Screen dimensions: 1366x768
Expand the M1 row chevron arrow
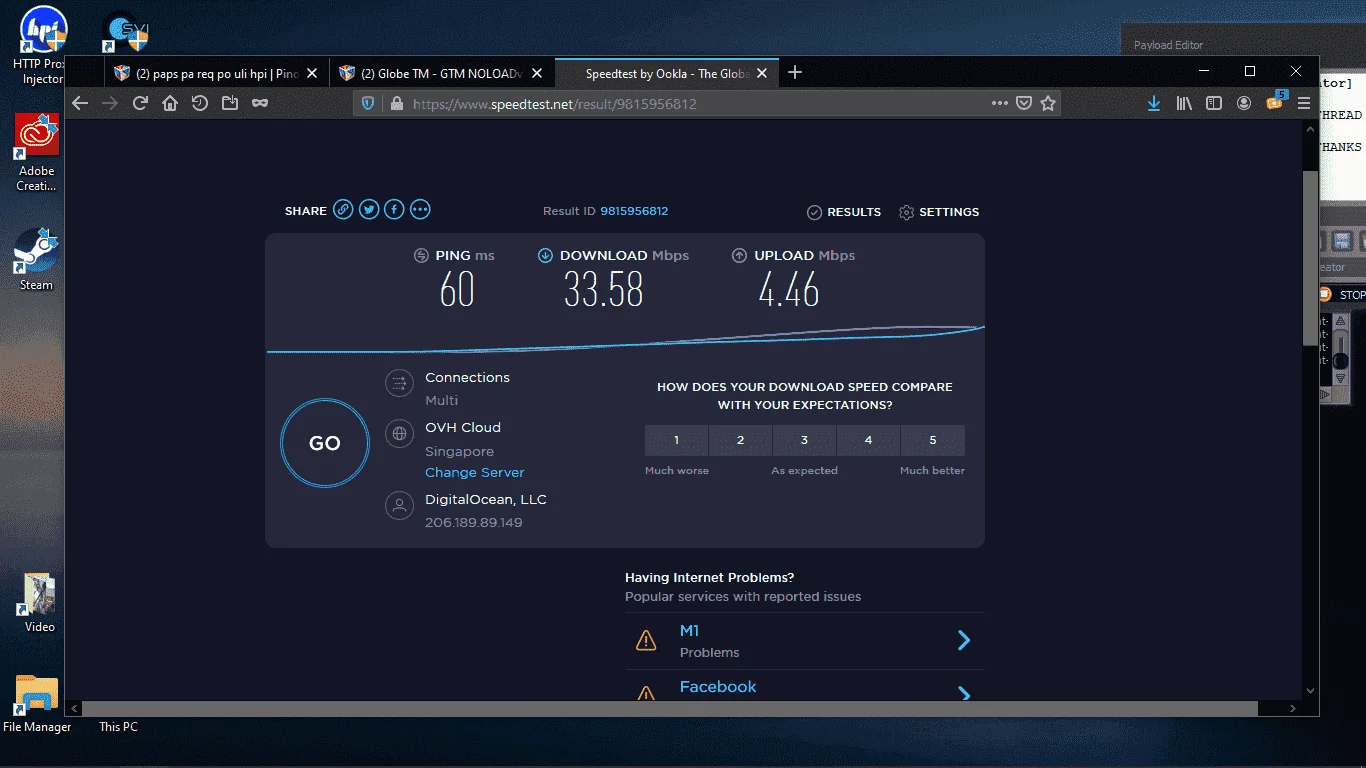coord(964,640)
